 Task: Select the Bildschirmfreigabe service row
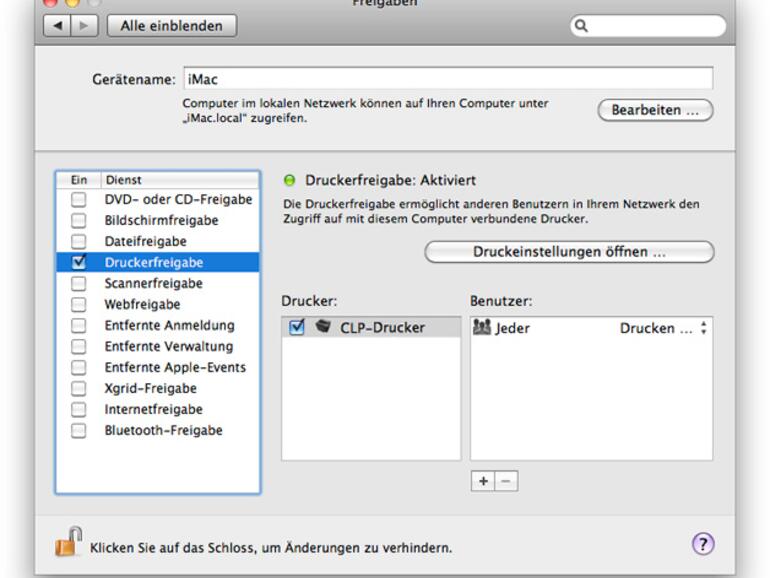pyautogui.click(x=158, y=220)
